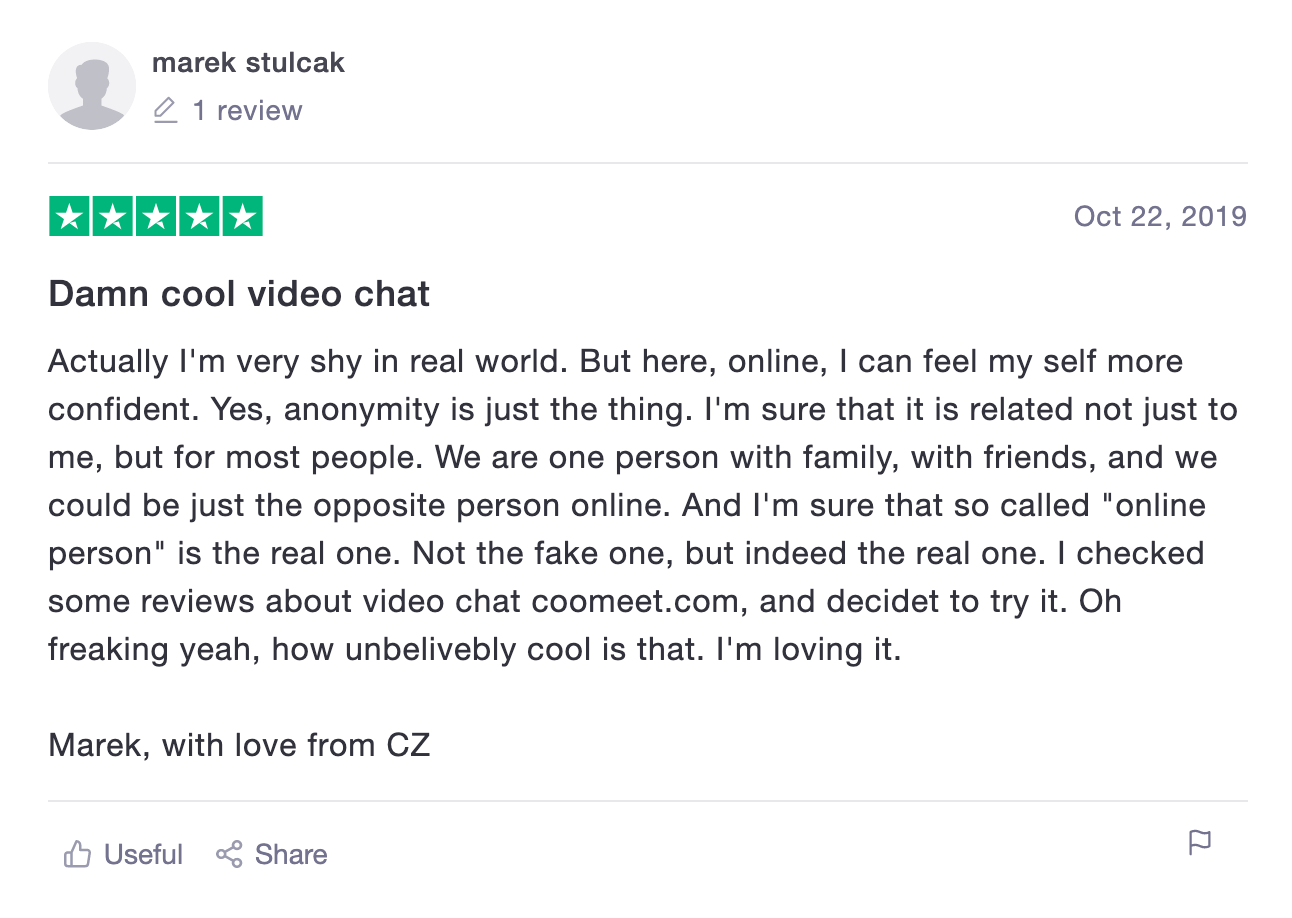Open the "1 review" count text
The height and width of the screenshot is (918, 1292).
pyautogui.click(x=247, y=110)
